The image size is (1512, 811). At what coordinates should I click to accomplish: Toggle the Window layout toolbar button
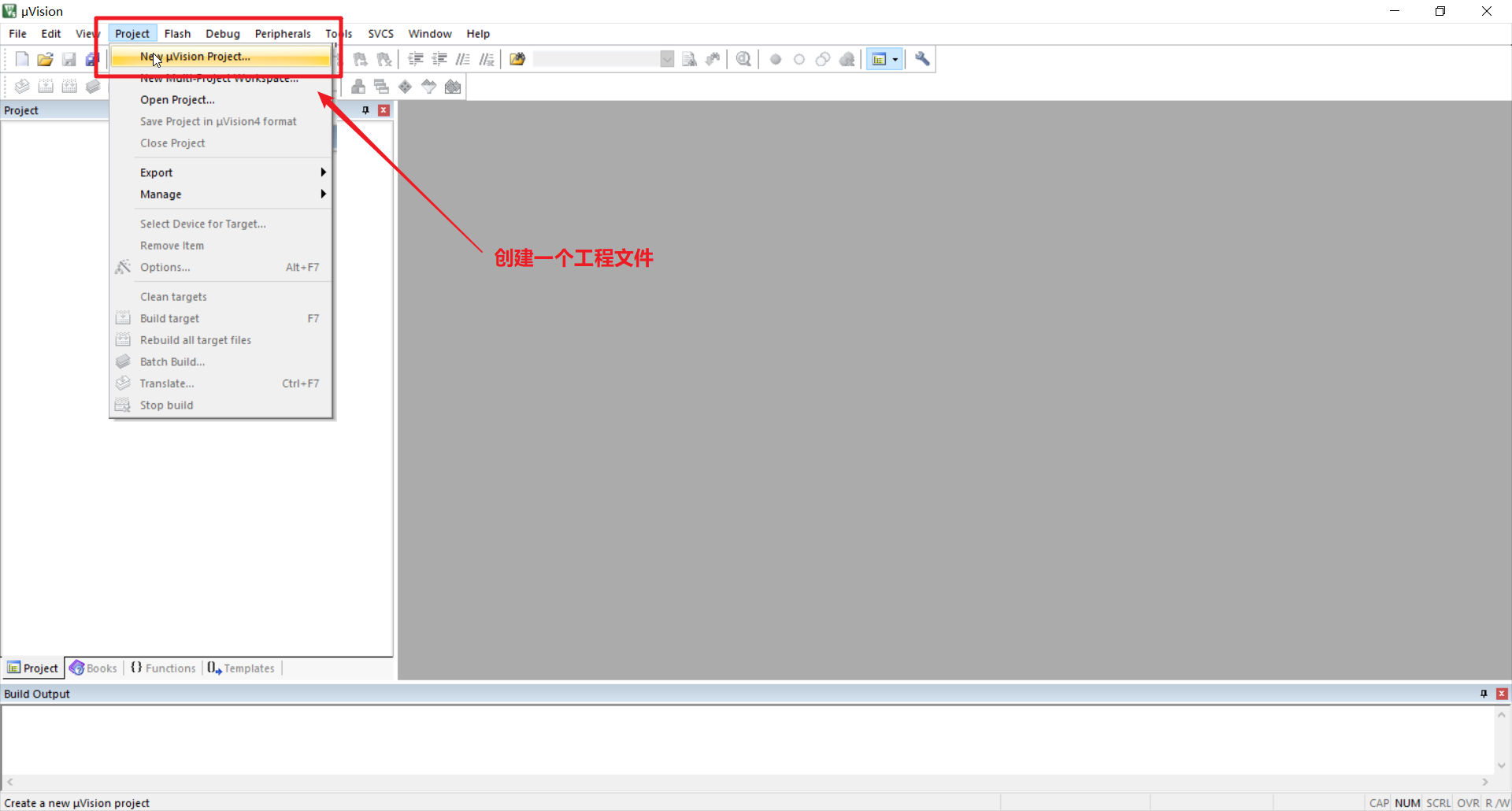[x=879, y=59]
